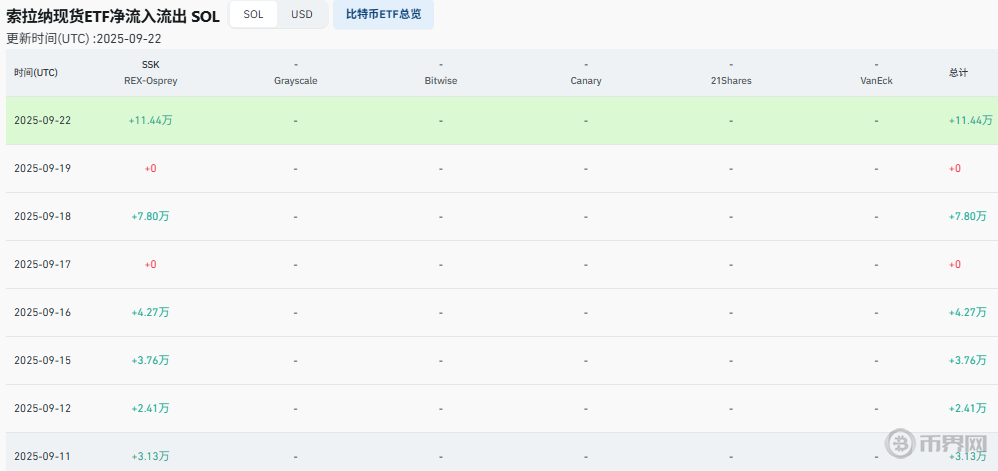Screen dimensions: 998x471
Task: Click the Grayscale column header
Action: pos(295,73)
